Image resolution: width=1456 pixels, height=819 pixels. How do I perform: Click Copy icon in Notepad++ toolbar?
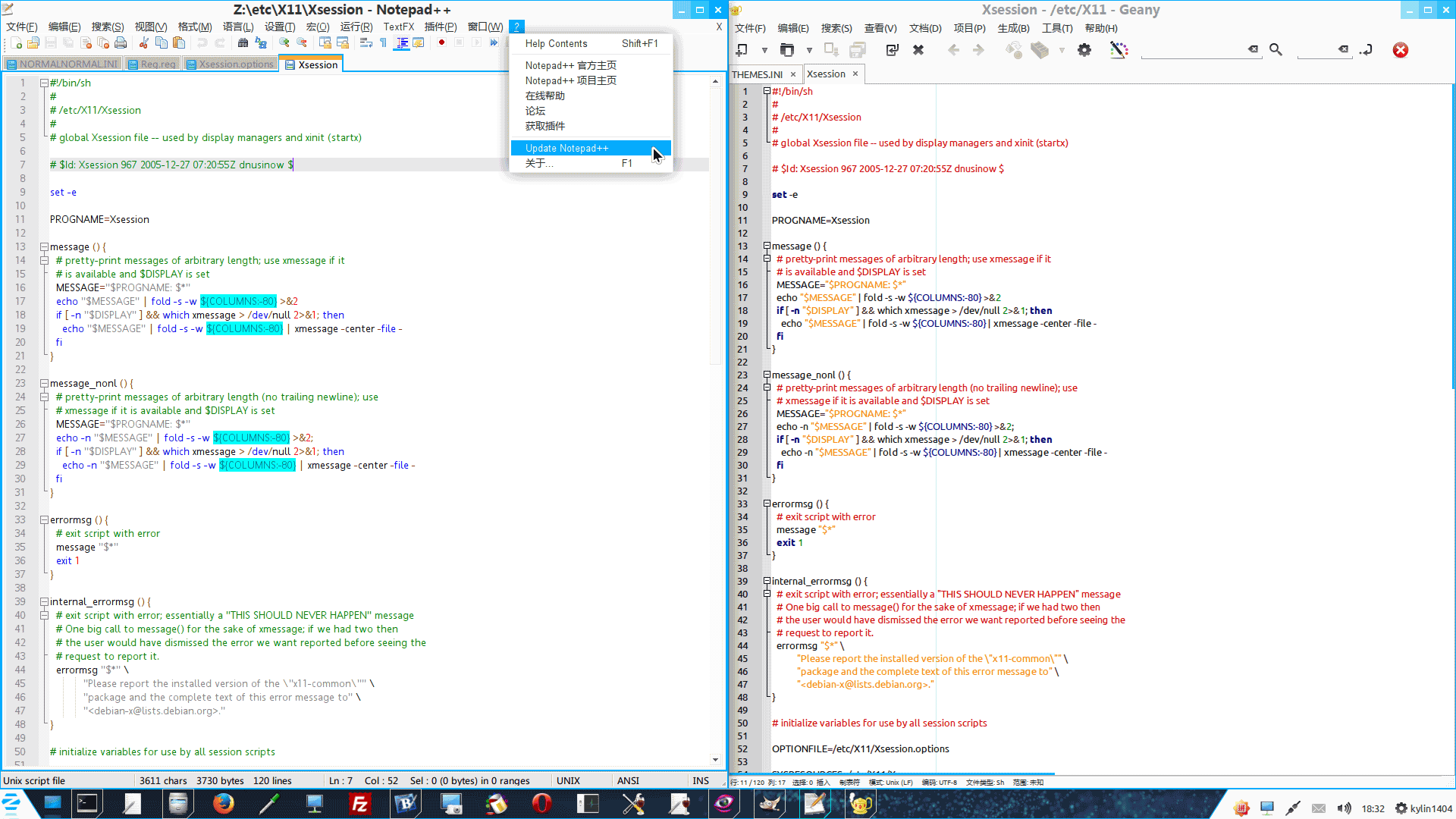point(162,43)
